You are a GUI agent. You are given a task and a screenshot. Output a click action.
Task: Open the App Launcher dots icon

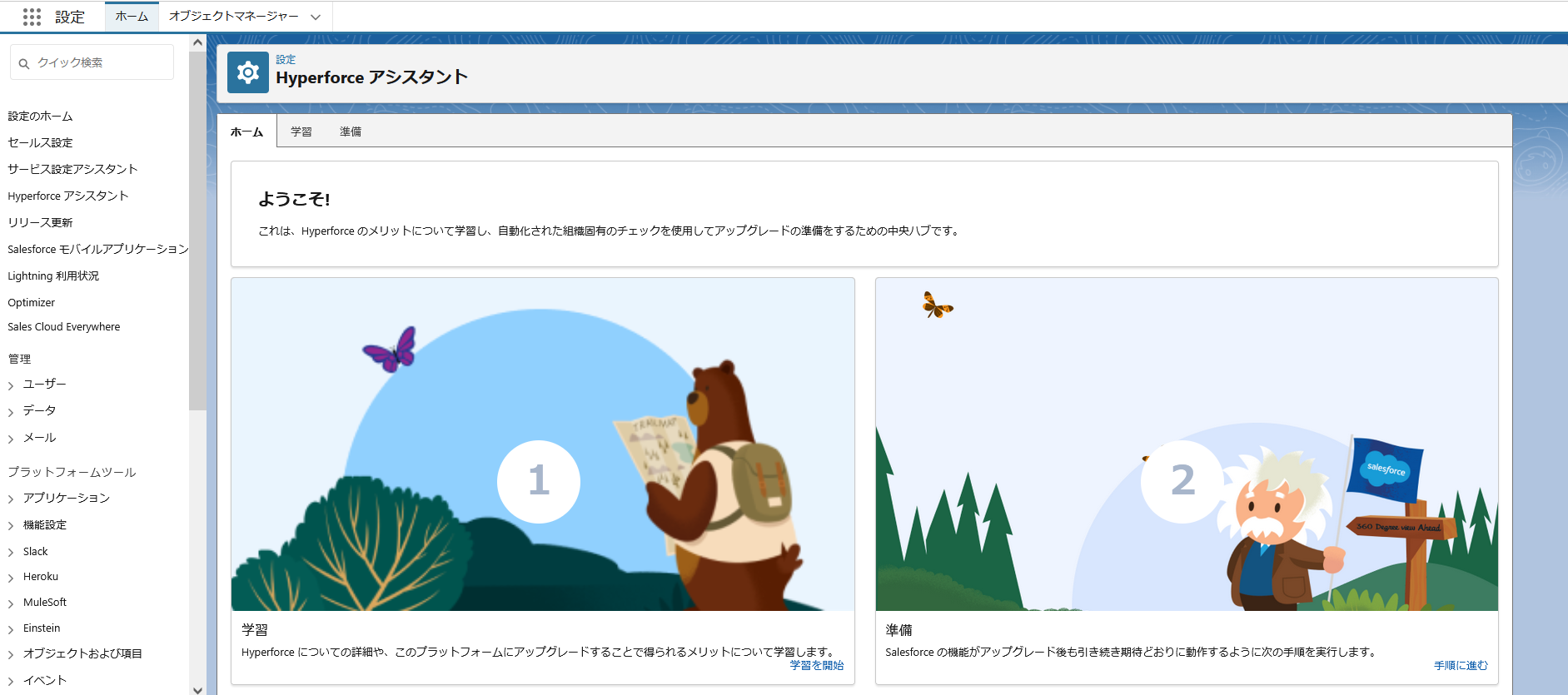click(32, 17)
